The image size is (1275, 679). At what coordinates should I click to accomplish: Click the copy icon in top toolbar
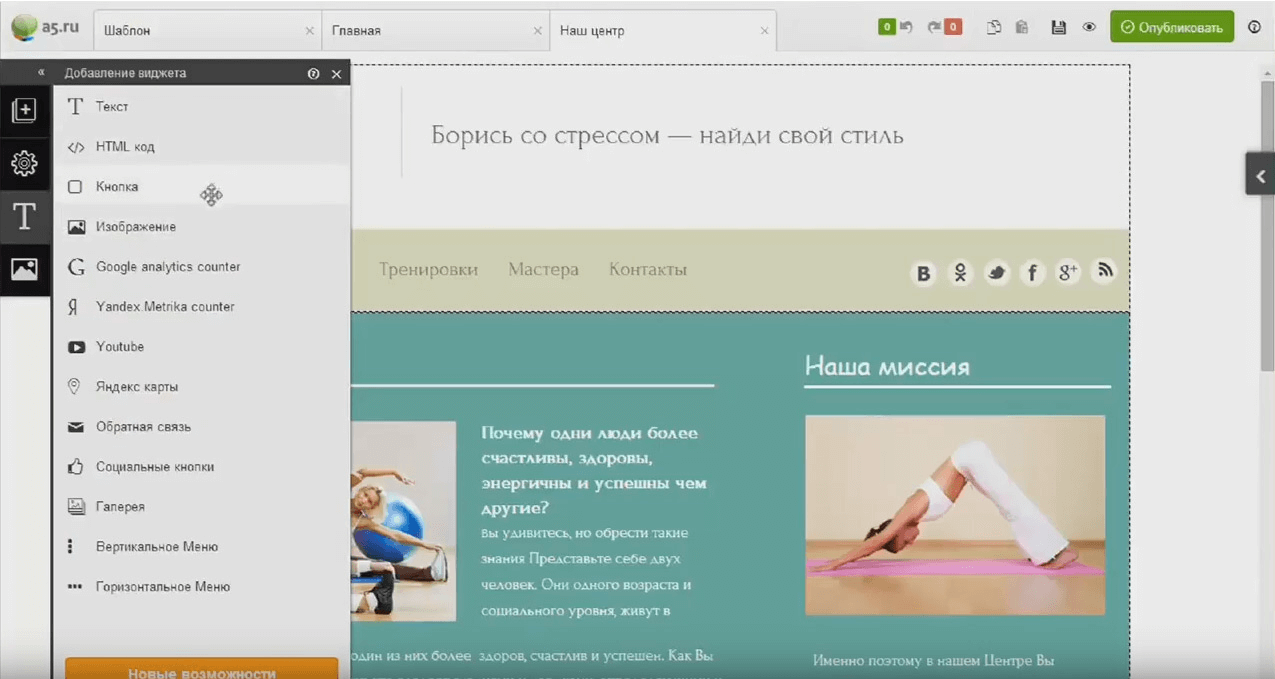point(994,28)
